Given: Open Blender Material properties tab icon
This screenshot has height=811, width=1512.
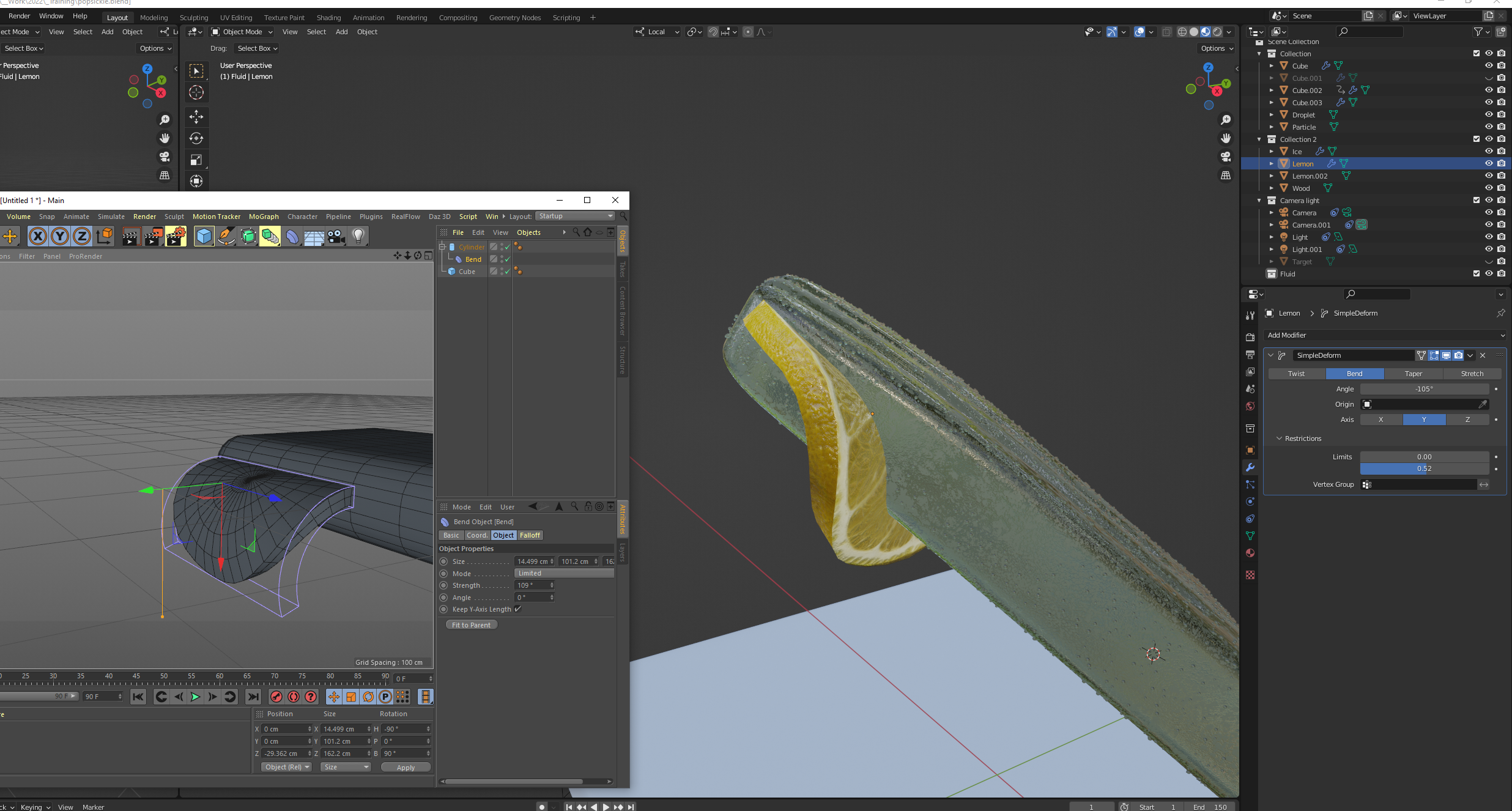Looking at the screenshot, I should [1250, 553].
